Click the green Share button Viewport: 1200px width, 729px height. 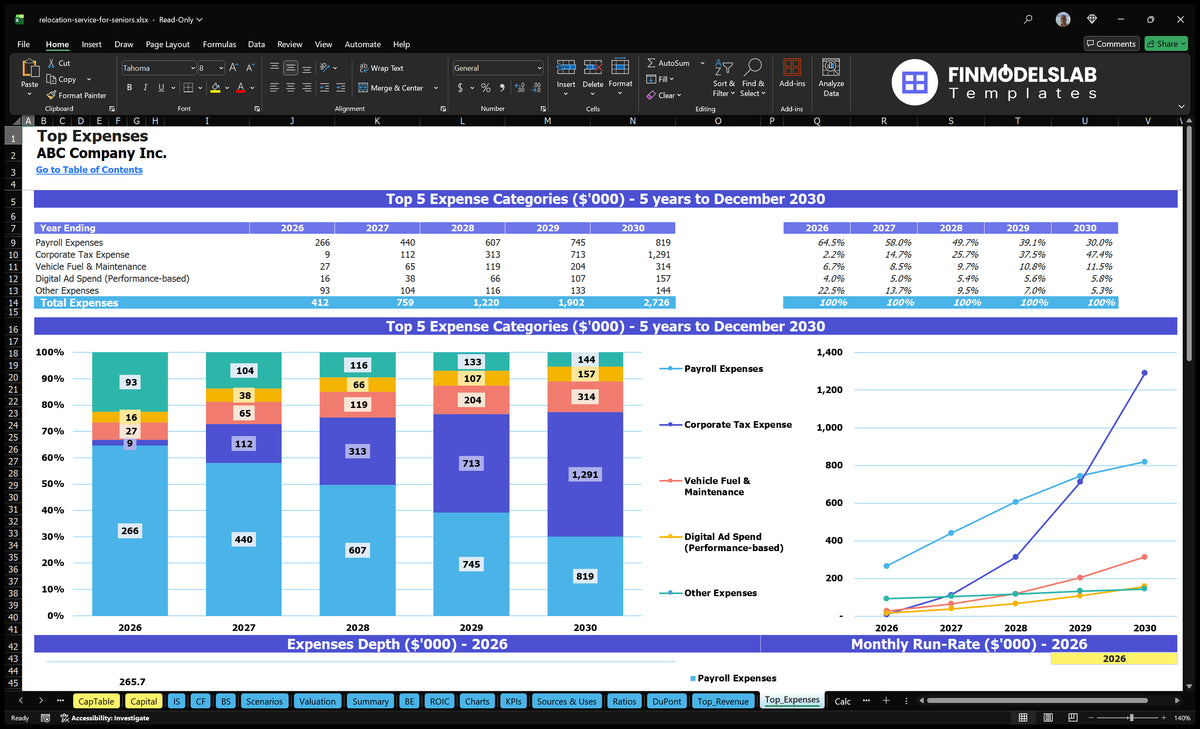(1166, 44)
